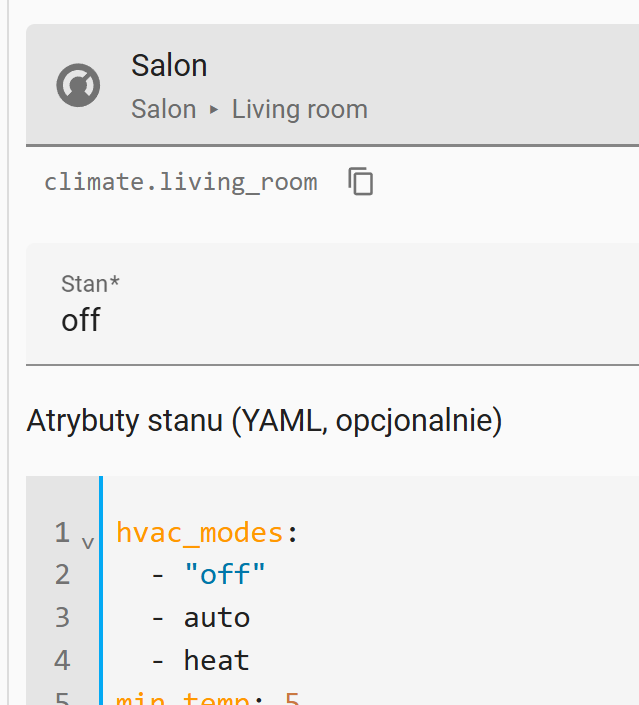Screen dimensions: 639x705
Task: Collapse the hvac_modes fold arrow
Action: click(88, 543)
